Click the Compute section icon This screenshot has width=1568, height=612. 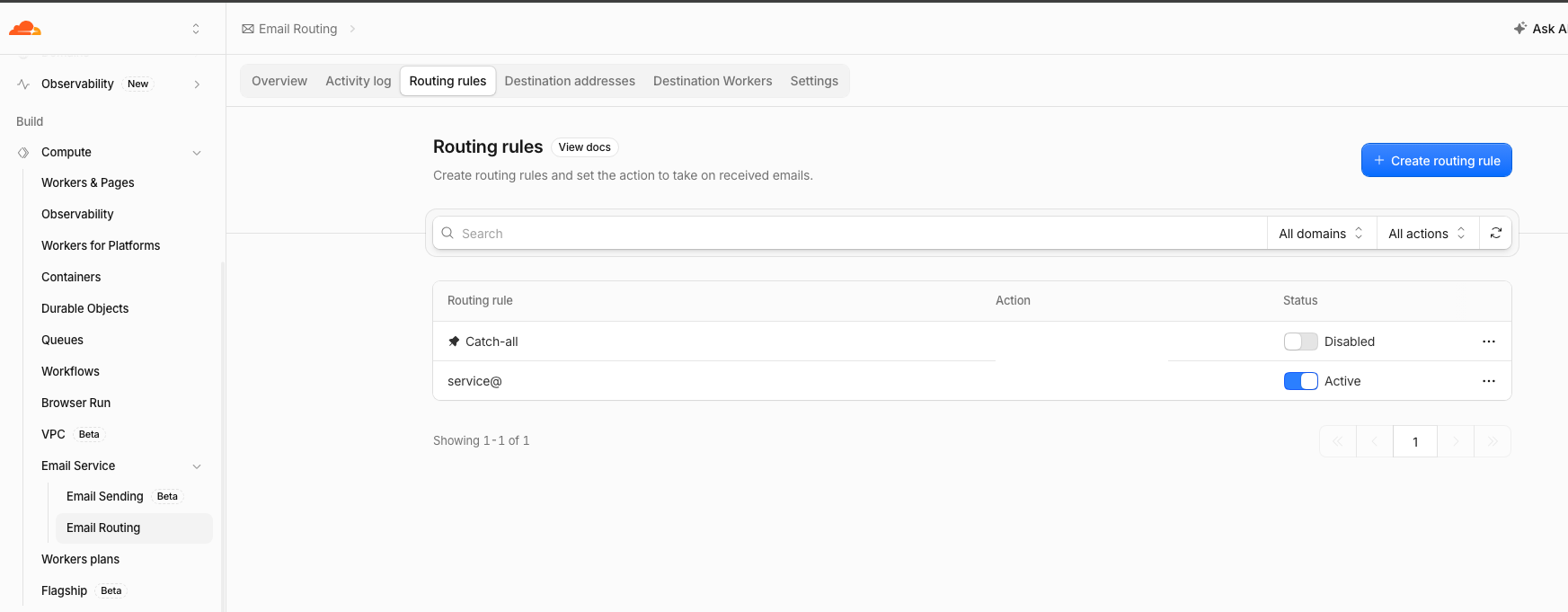pyautogui.click(x=23, y=152)
